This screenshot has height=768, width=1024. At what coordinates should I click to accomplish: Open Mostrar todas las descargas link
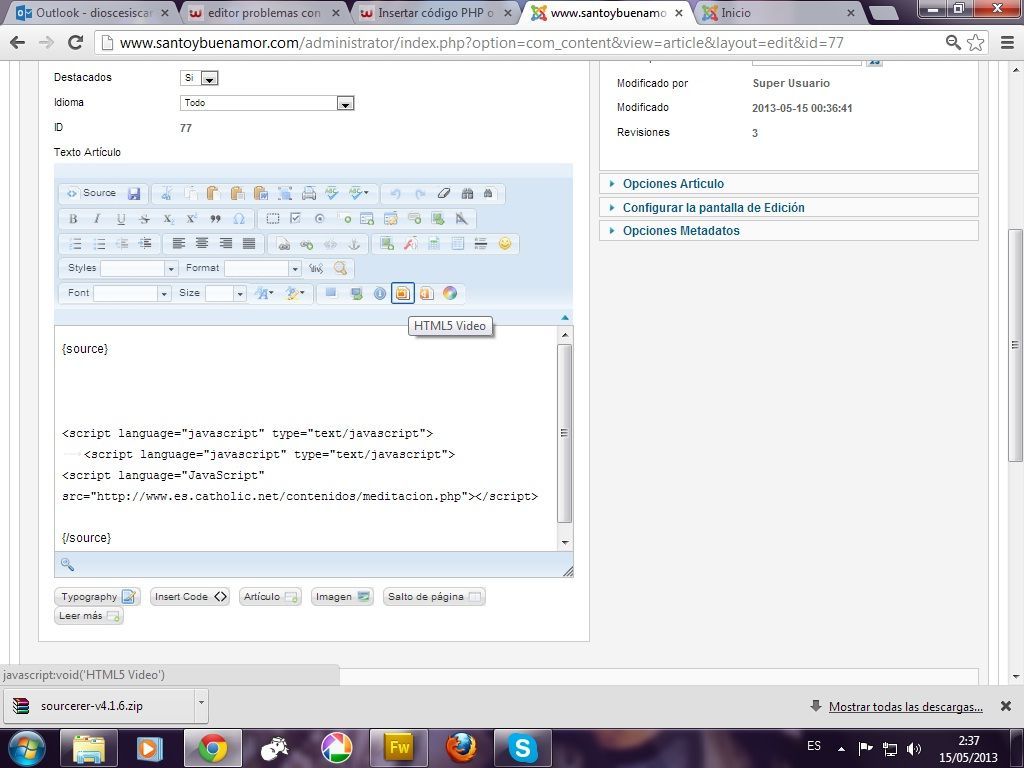point(906,707)
